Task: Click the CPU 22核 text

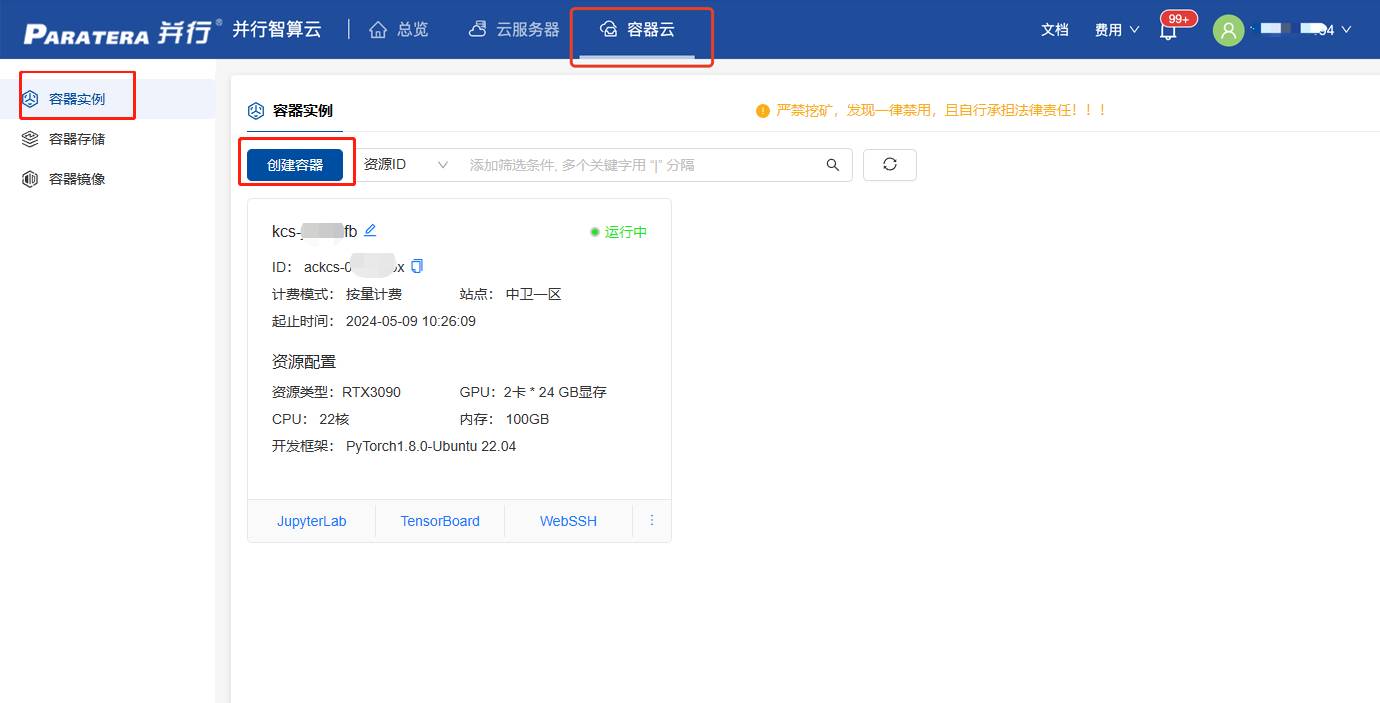Action: pyautogui.click(x=311, y=419)
